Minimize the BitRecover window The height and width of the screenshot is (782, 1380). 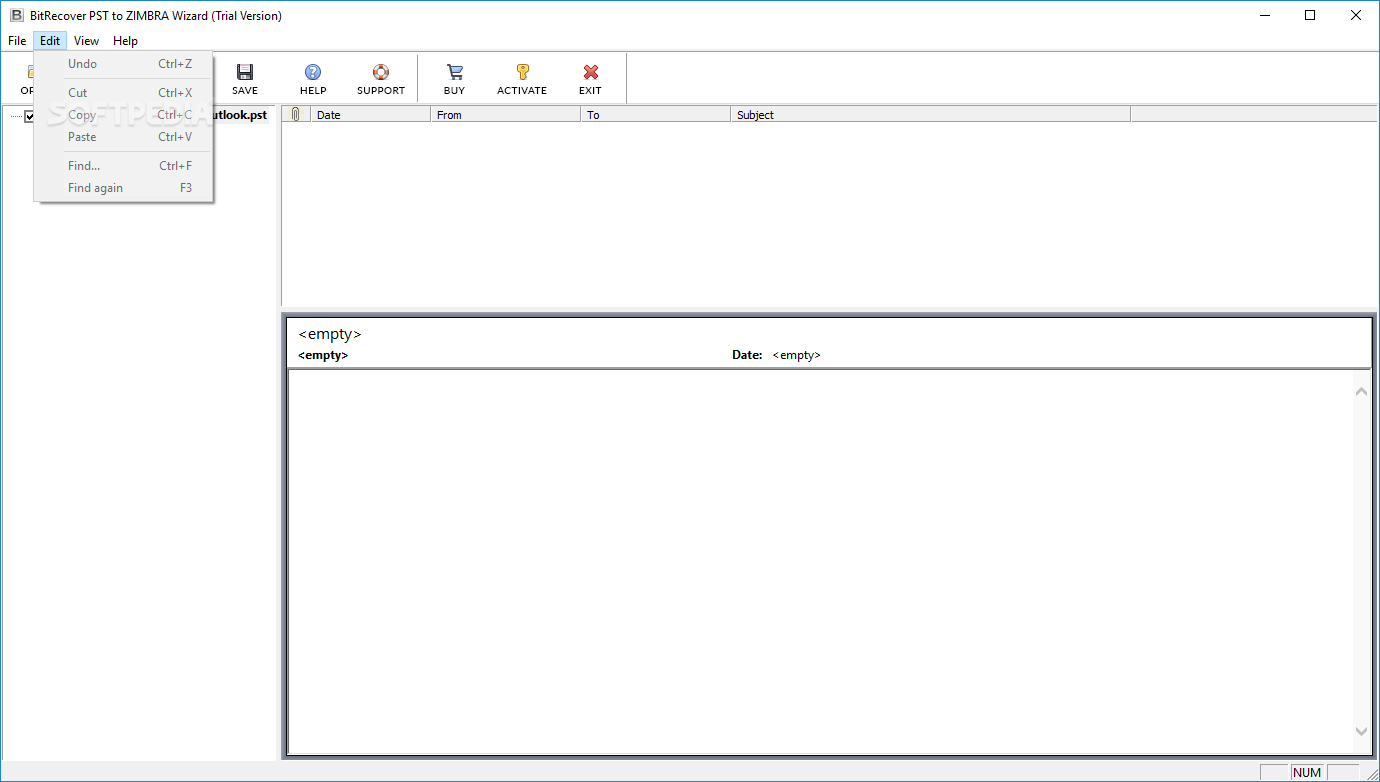pyautogui.click(x=1264, y=15)
